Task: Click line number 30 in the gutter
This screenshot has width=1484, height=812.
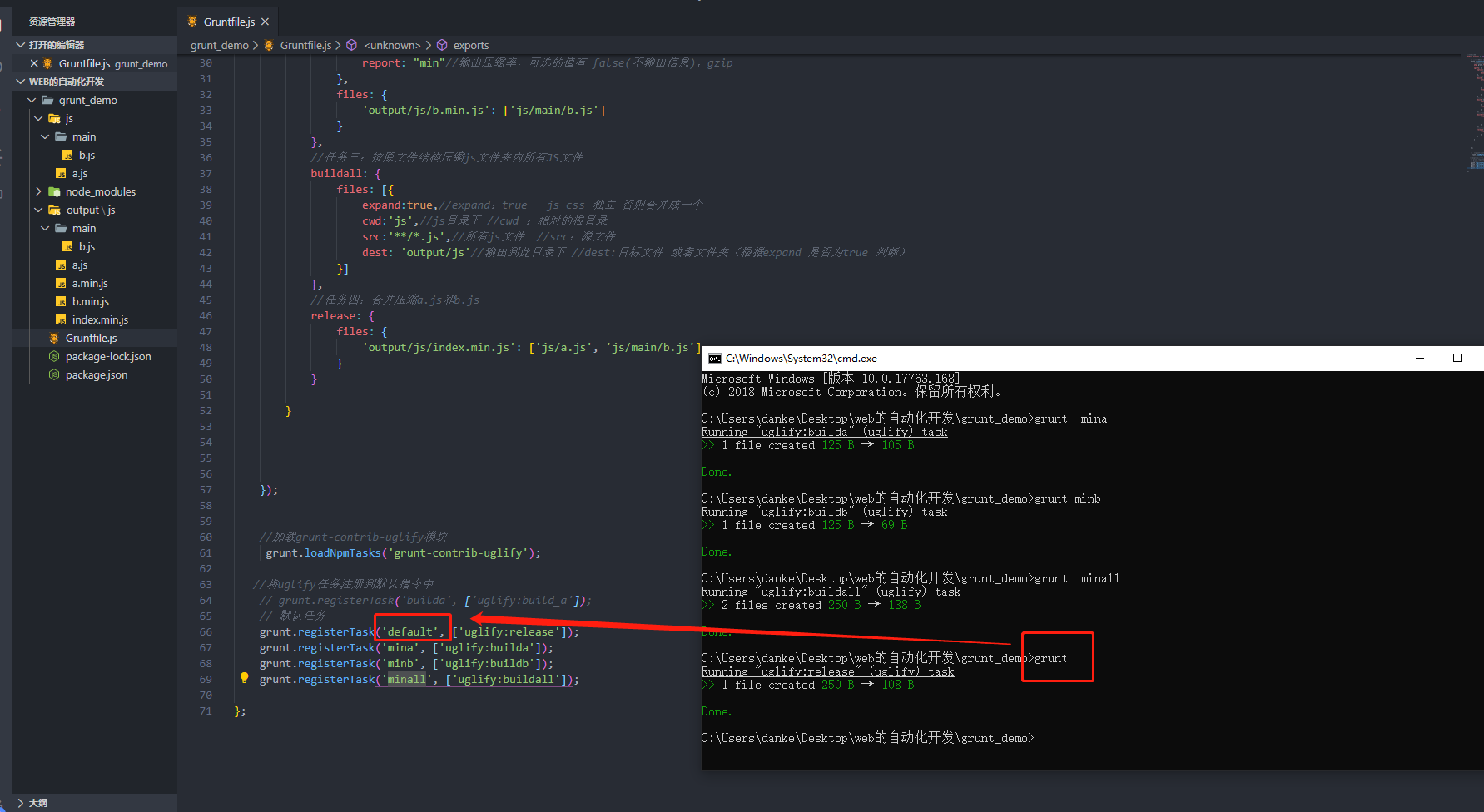Action: pos(206,63)
